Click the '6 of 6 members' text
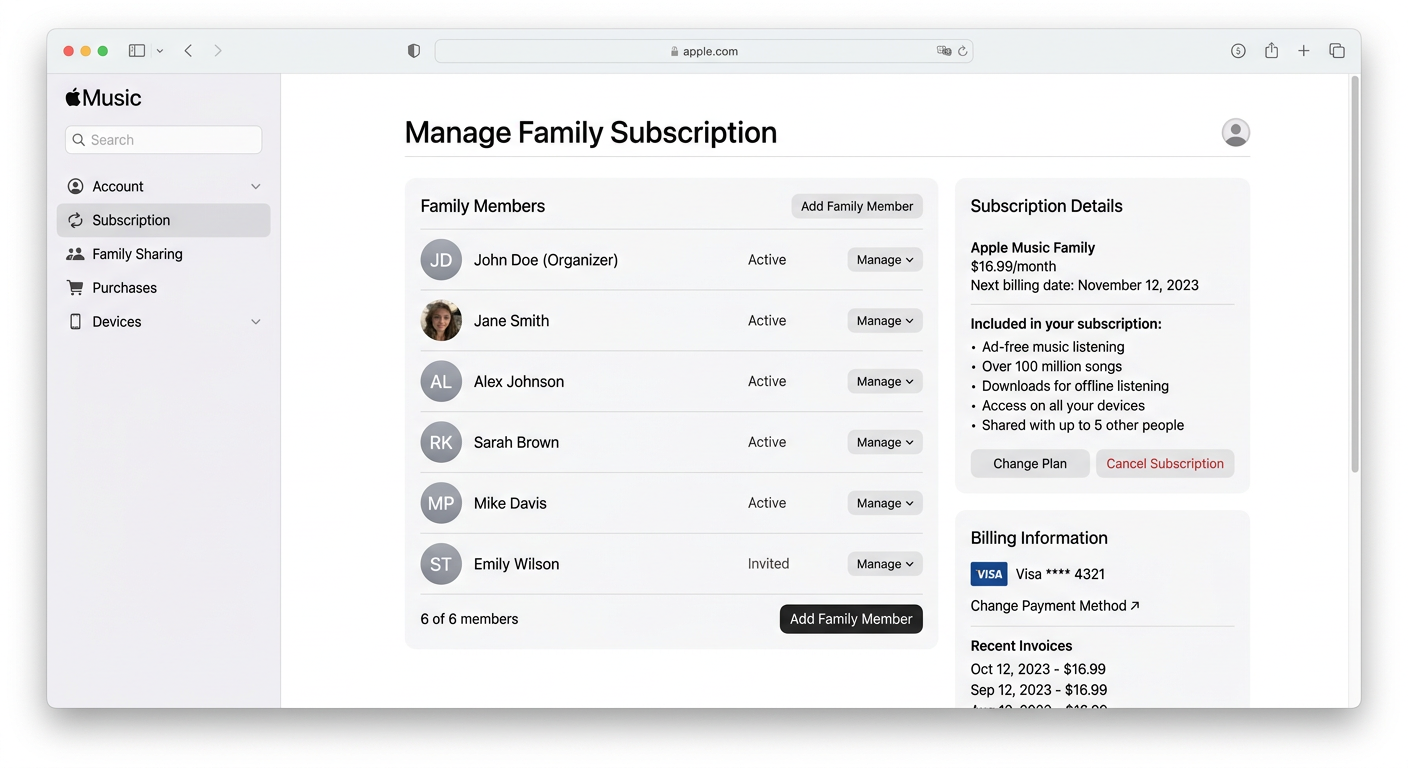The height and width of the screenshot is (768, 1408). point(469,619)
